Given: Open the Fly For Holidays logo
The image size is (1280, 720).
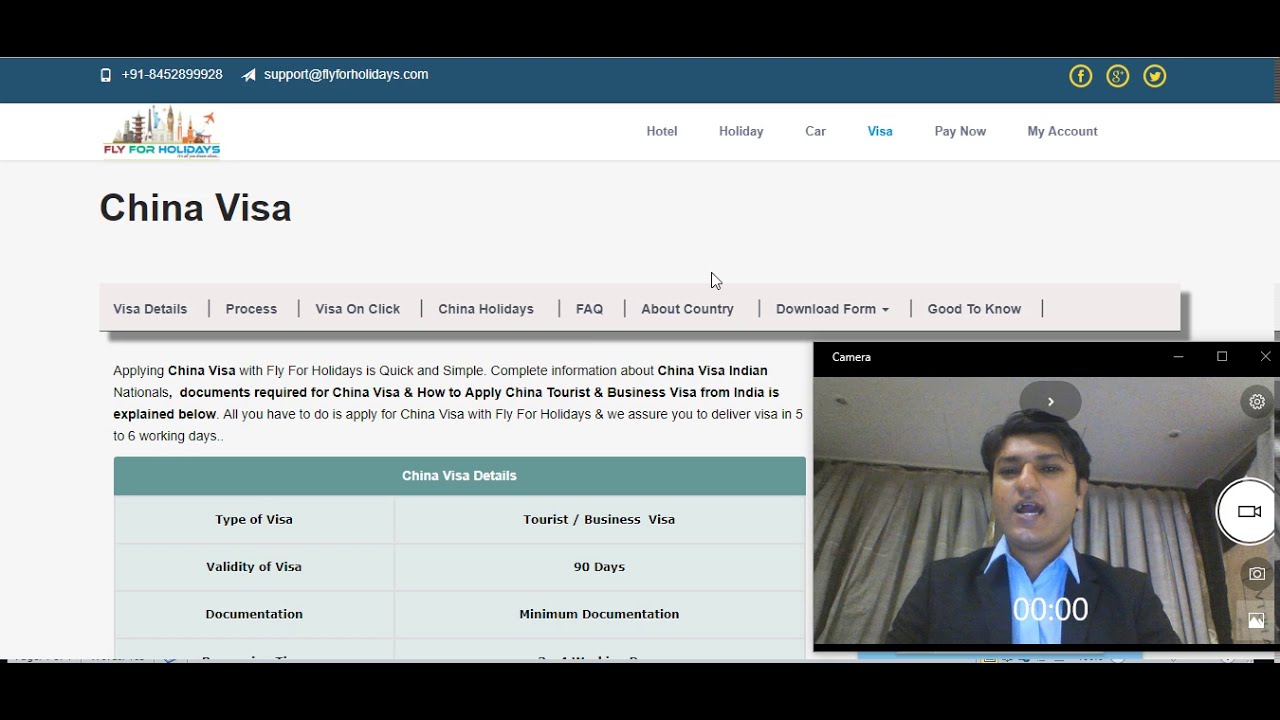Looking at the screenshot, I should point(161,132).
